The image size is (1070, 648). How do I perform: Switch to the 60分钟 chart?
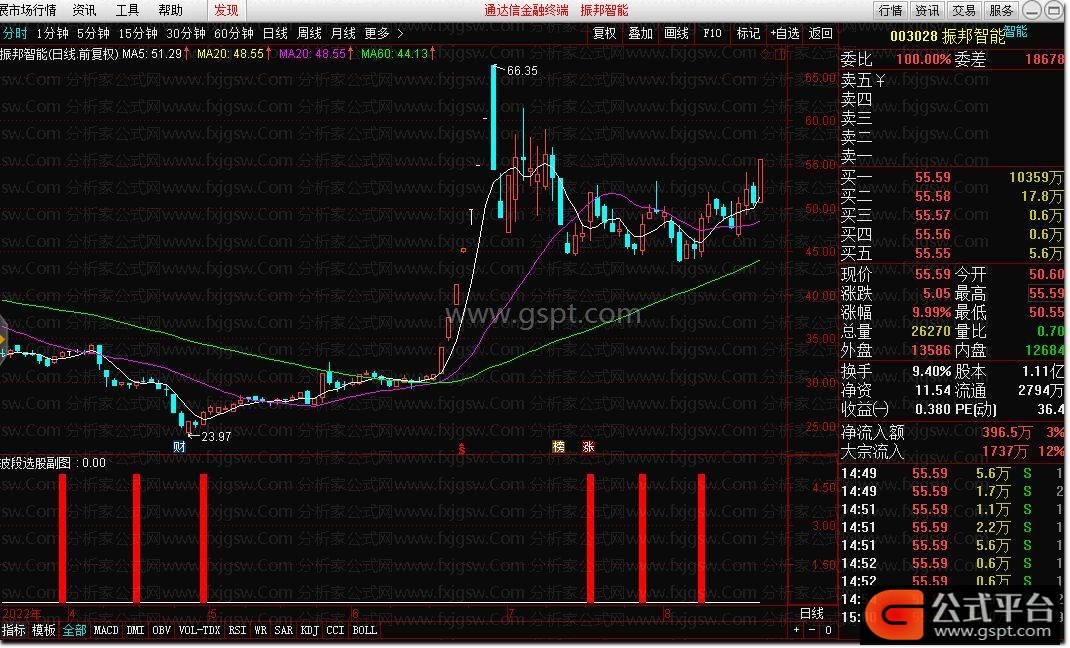pos(233,33)
